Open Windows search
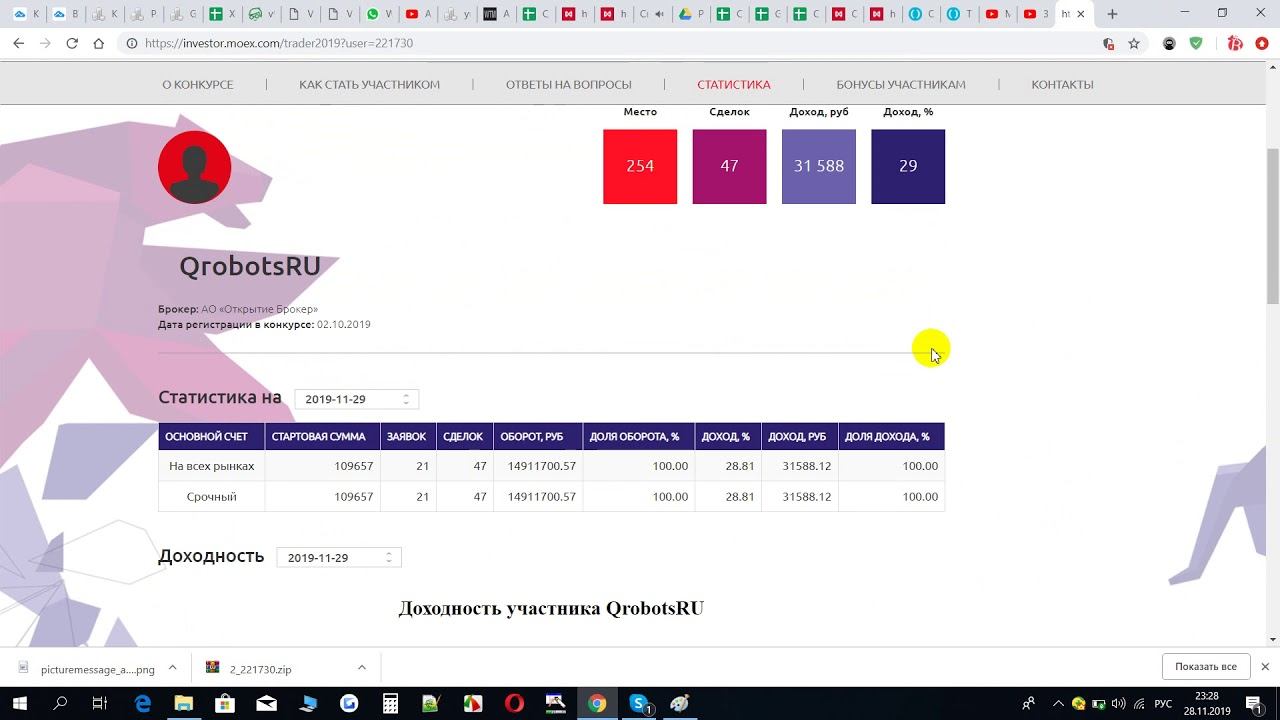 60,704
